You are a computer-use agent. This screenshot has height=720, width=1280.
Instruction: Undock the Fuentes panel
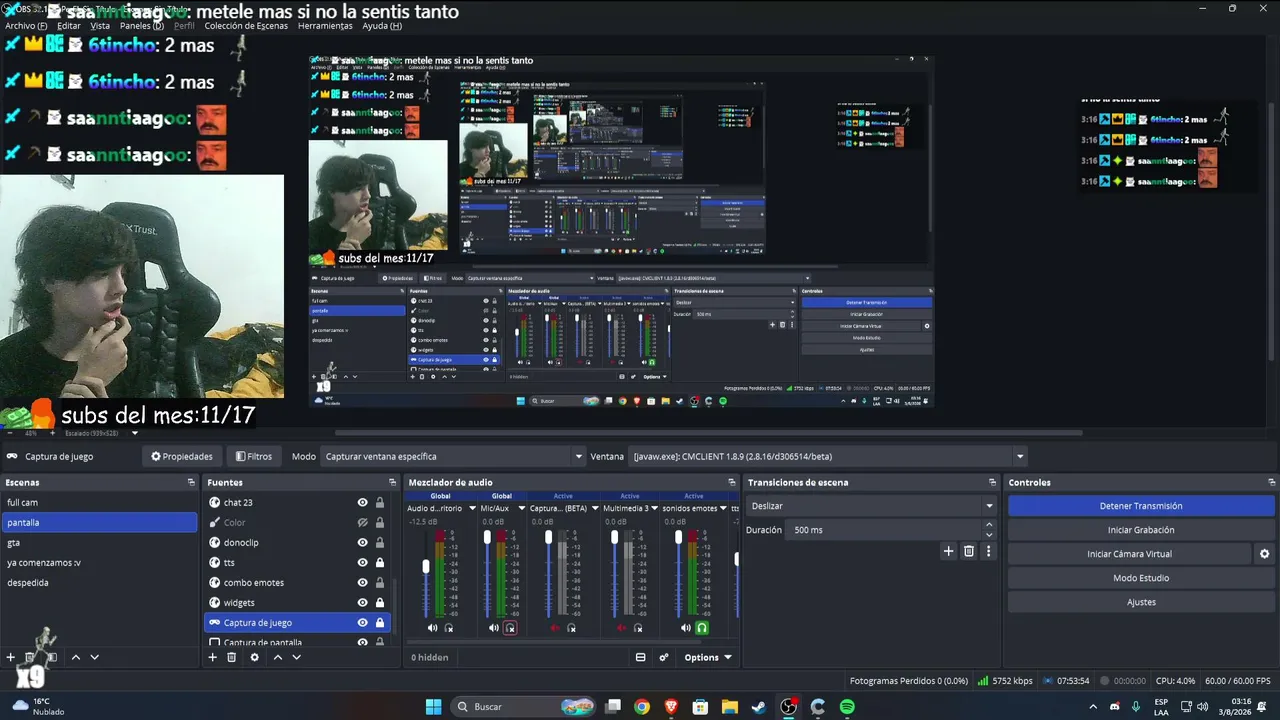tap(391, 482)
